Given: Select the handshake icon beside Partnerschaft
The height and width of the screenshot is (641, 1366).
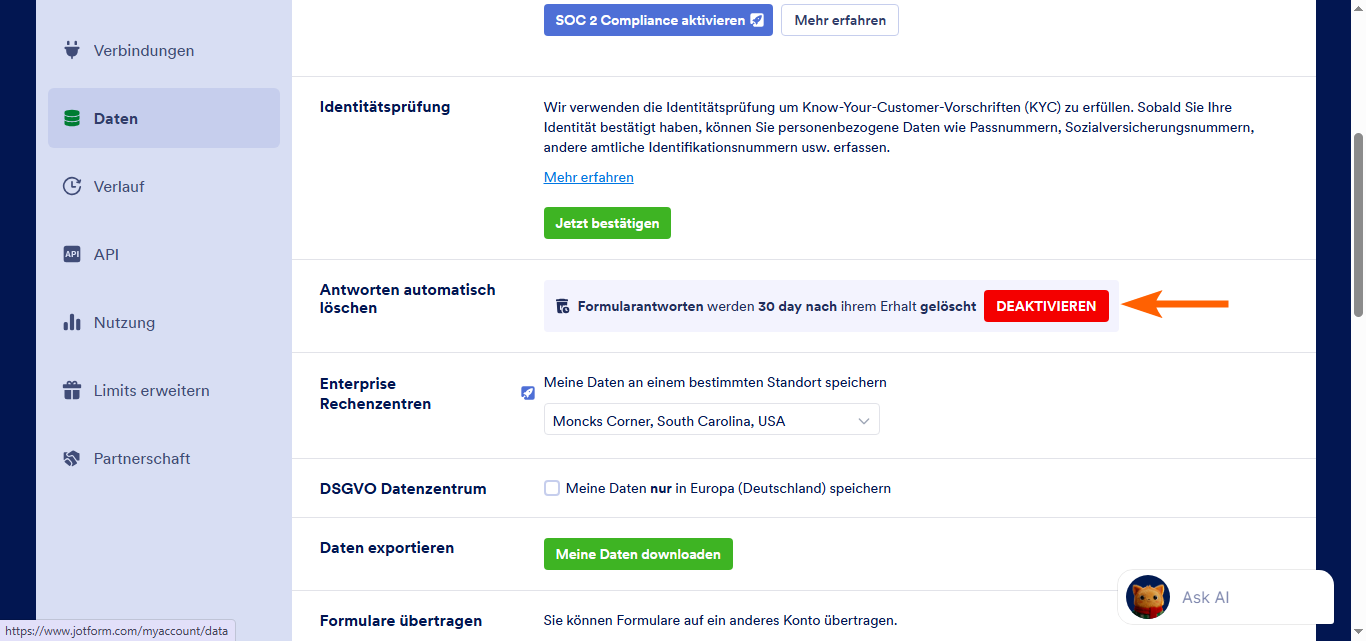Looking at the screenshot, I should click(x=71, y=458).
